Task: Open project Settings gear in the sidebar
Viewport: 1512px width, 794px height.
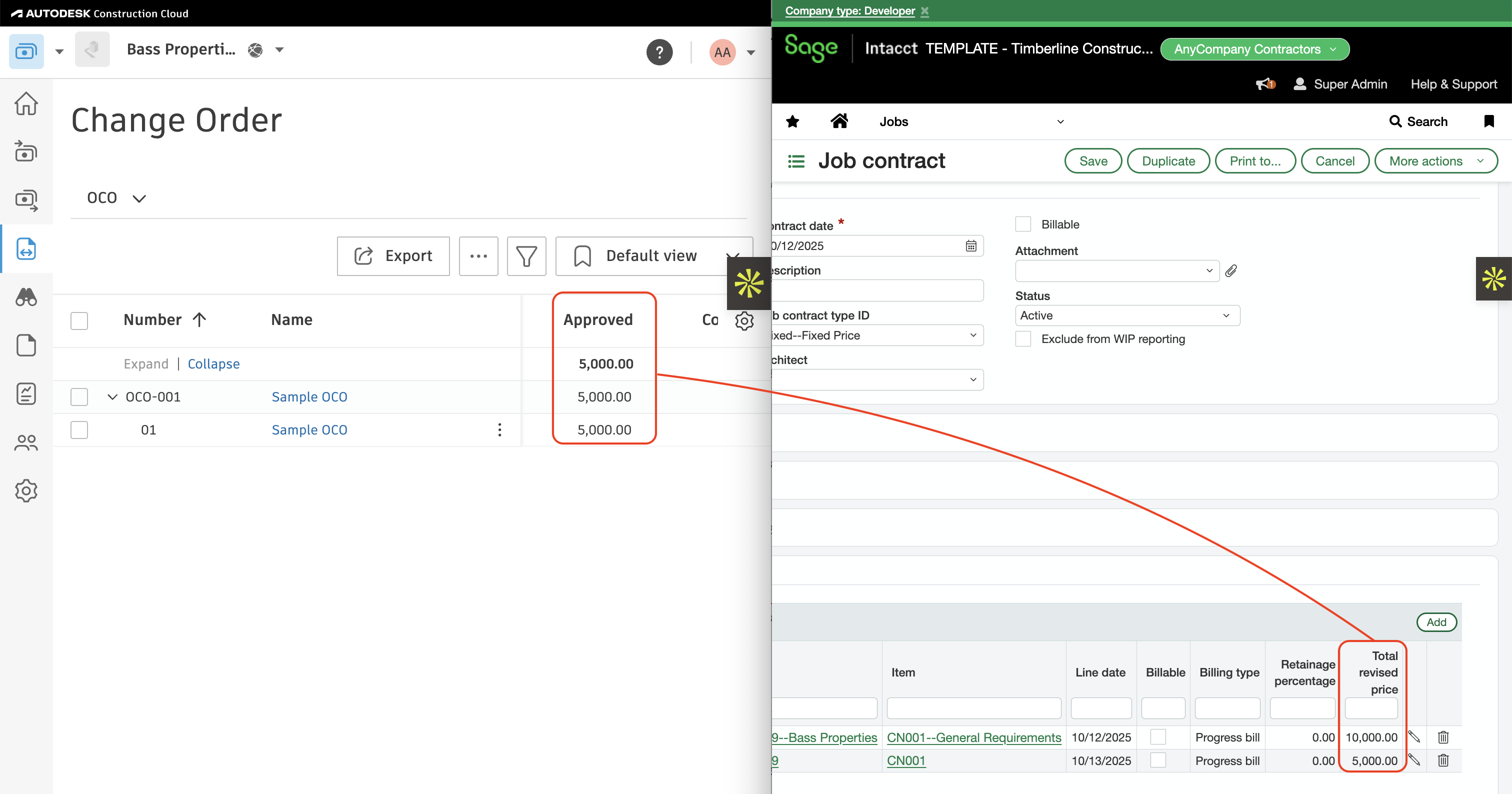Action: coord(26,491)
